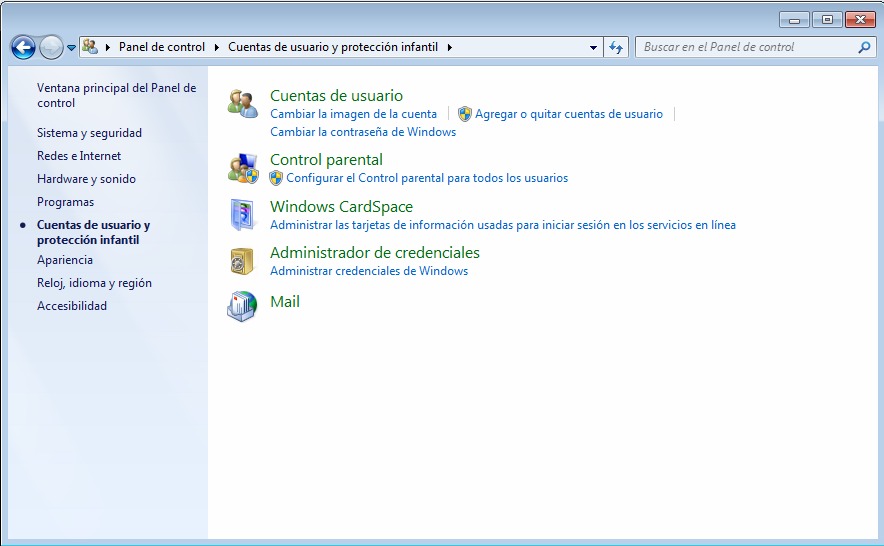Click the search magnifier icon
This screenshot has height=546, width=884.
click(864, 47)
